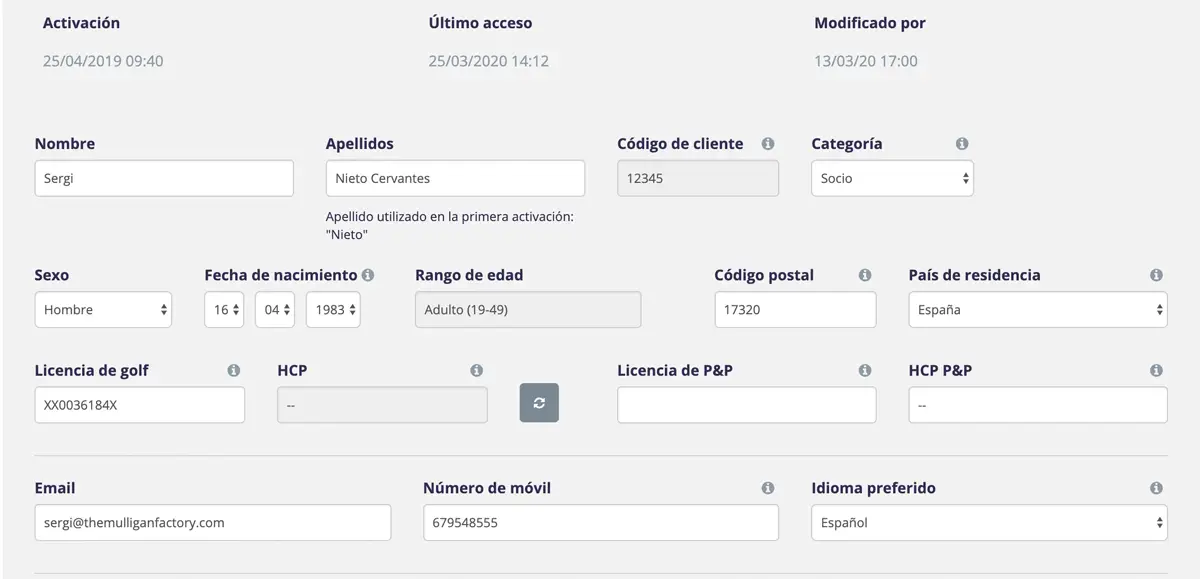Open the Categoría info tooltip icon
Viewport: 1200px width, 579px height.
962,144
